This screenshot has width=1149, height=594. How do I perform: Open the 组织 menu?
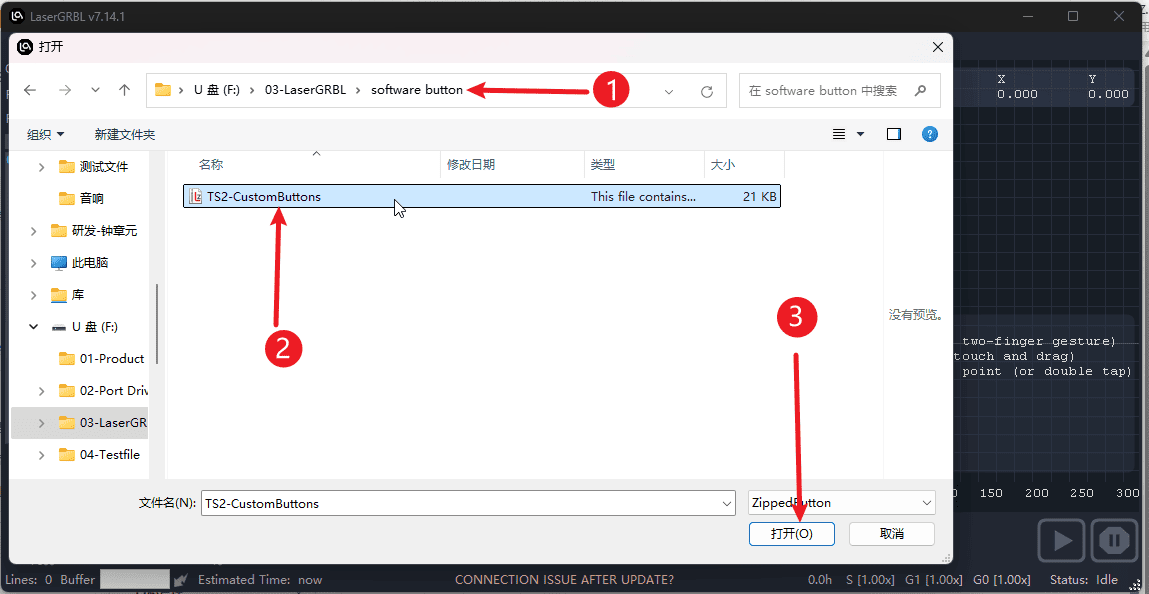[x=45, y=134]
